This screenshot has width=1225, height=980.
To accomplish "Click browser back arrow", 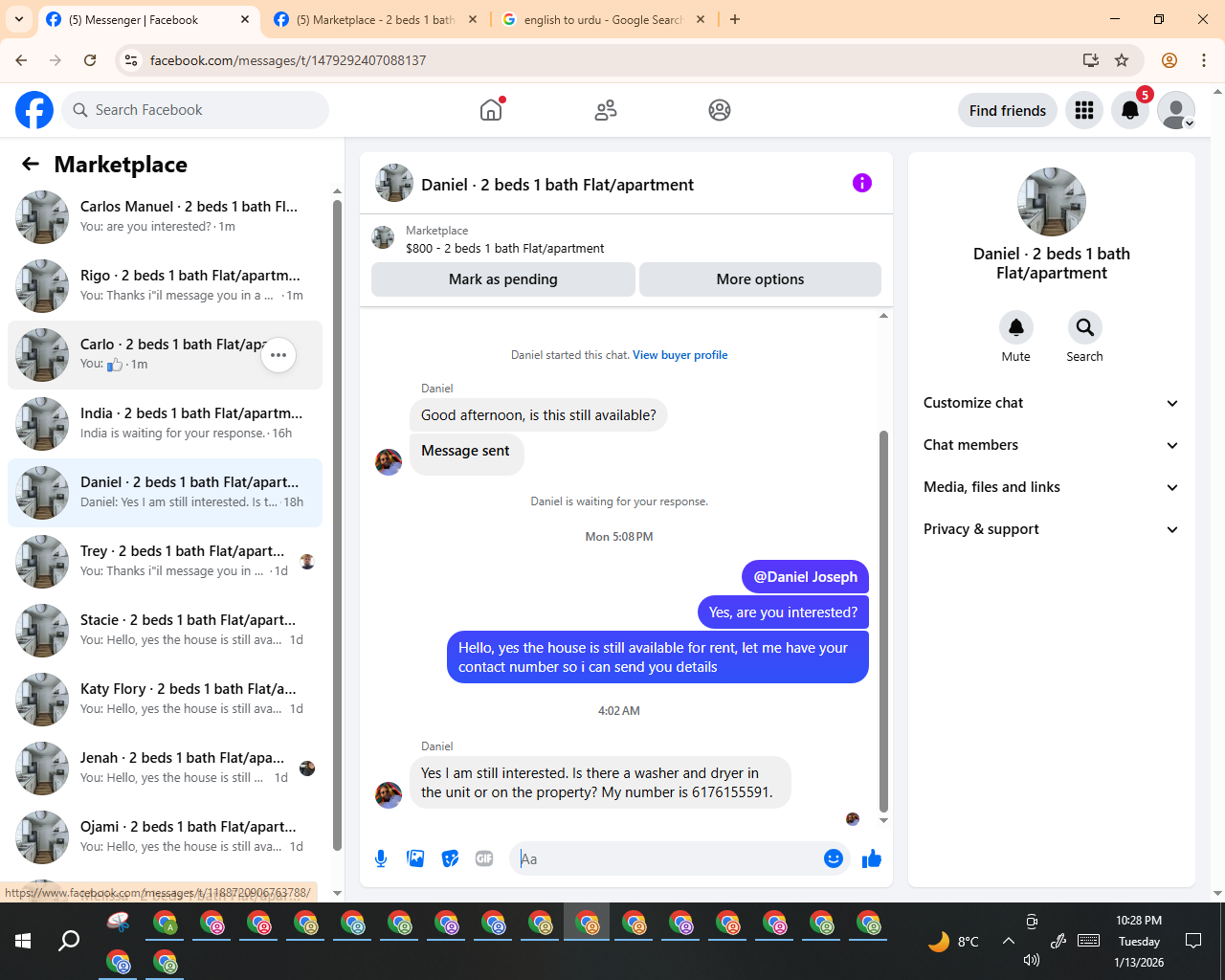I will pos(21,60).
